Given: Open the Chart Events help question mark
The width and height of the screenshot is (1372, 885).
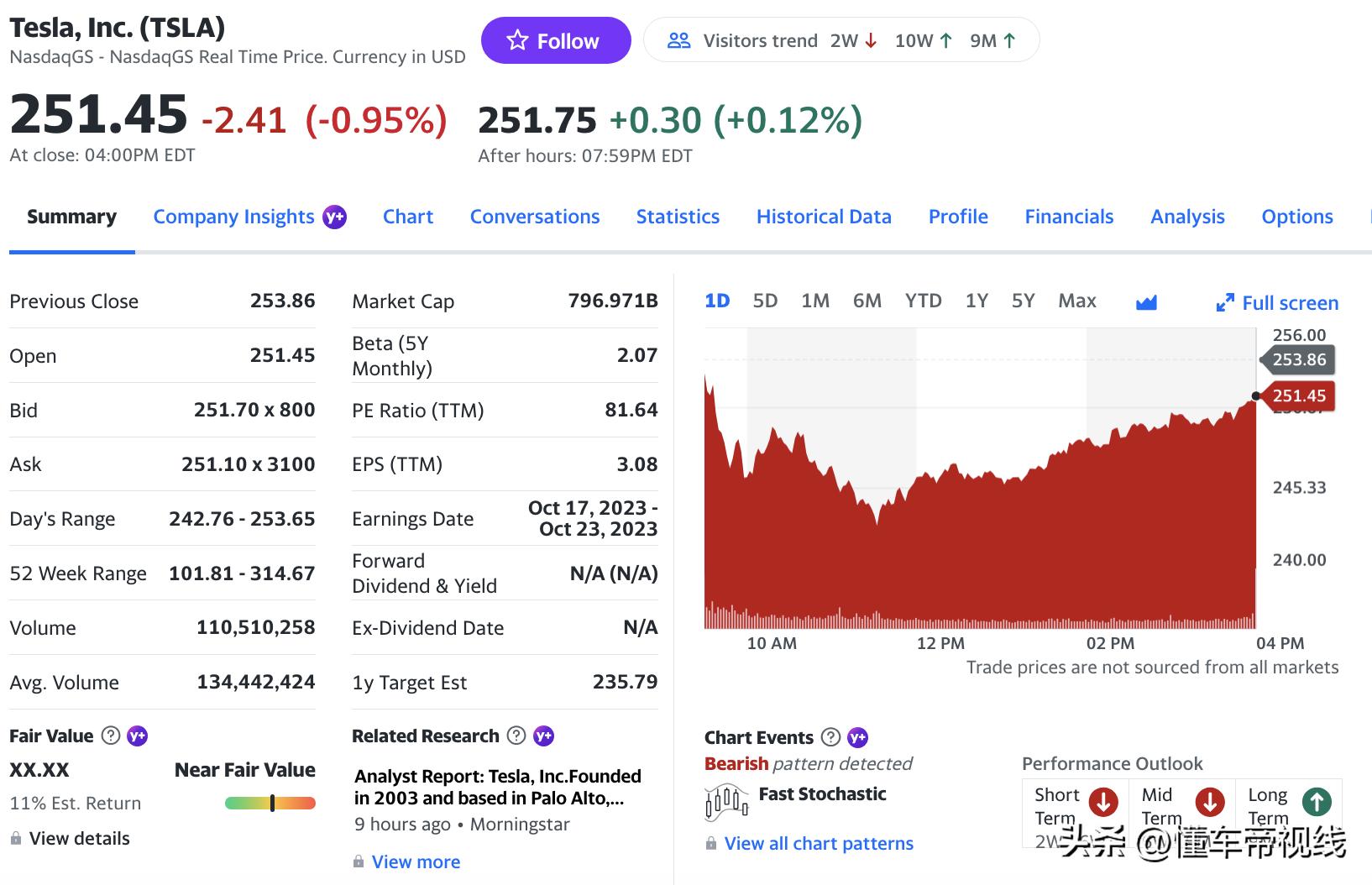Looking at the screenshot, I should click(830, 737).
